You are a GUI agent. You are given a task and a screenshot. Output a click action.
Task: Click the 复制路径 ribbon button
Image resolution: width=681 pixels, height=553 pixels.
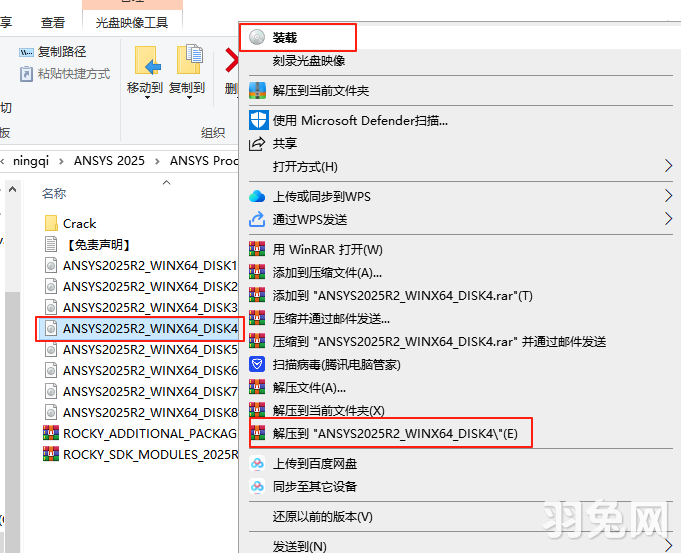pyautogui.click(x=53, y=52)
